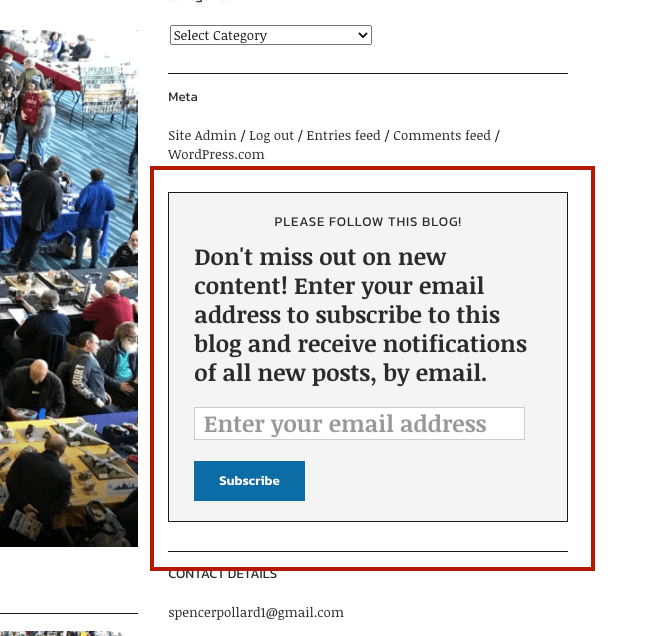
Task: Click the chevron arrow on the Category selector
Action: coord(363,35)
